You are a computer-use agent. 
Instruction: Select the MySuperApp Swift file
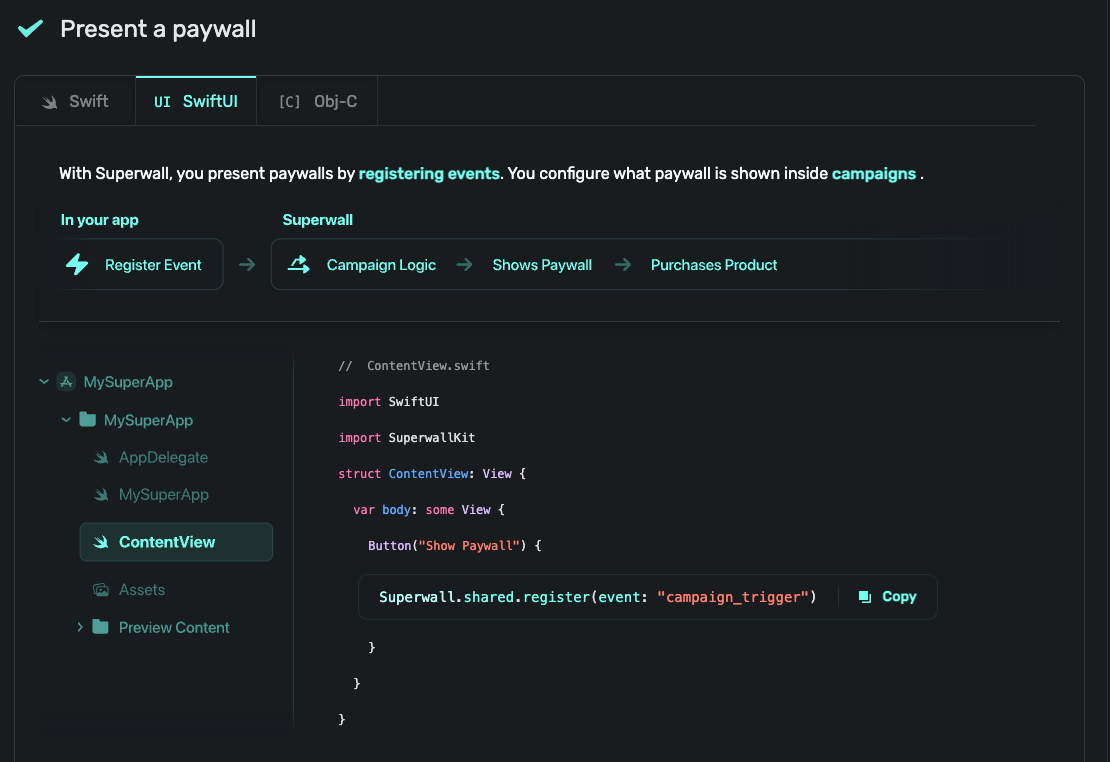click(164, 494)
